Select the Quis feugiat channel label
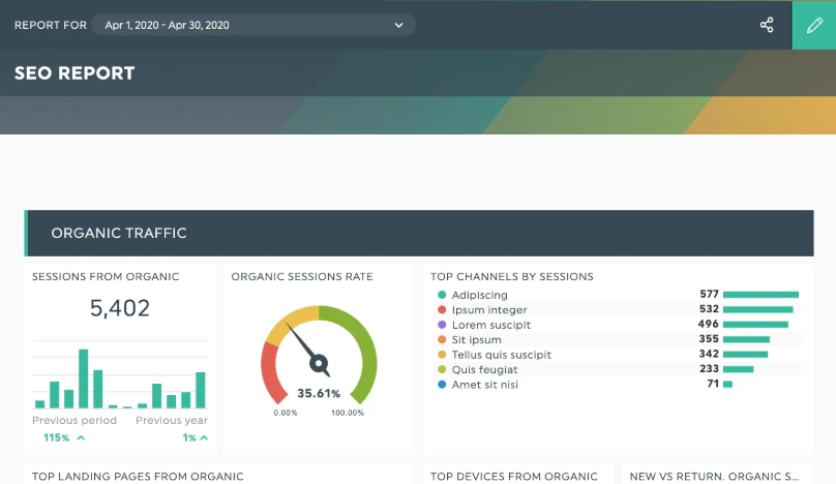This screenshot has height=484, width=836. [x=485, y=369]
